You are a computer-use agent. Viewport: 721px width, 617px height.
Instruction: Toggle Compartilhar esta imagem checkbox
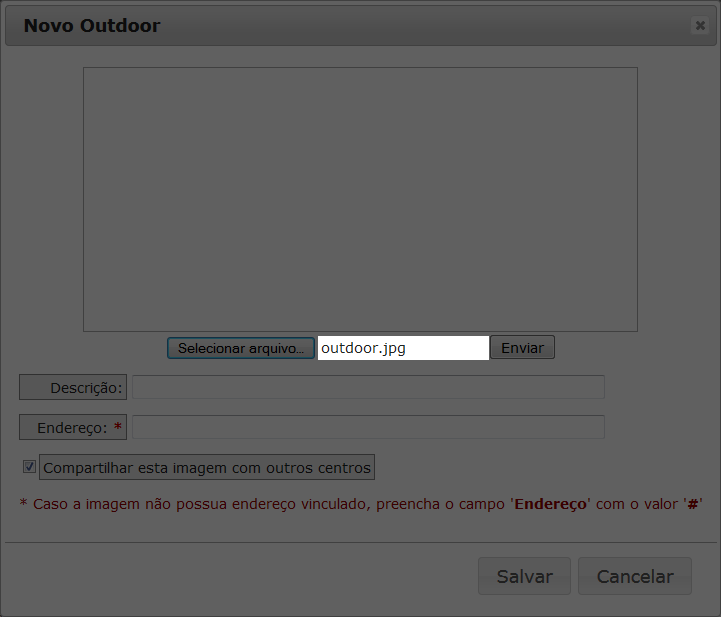point(29,467)
